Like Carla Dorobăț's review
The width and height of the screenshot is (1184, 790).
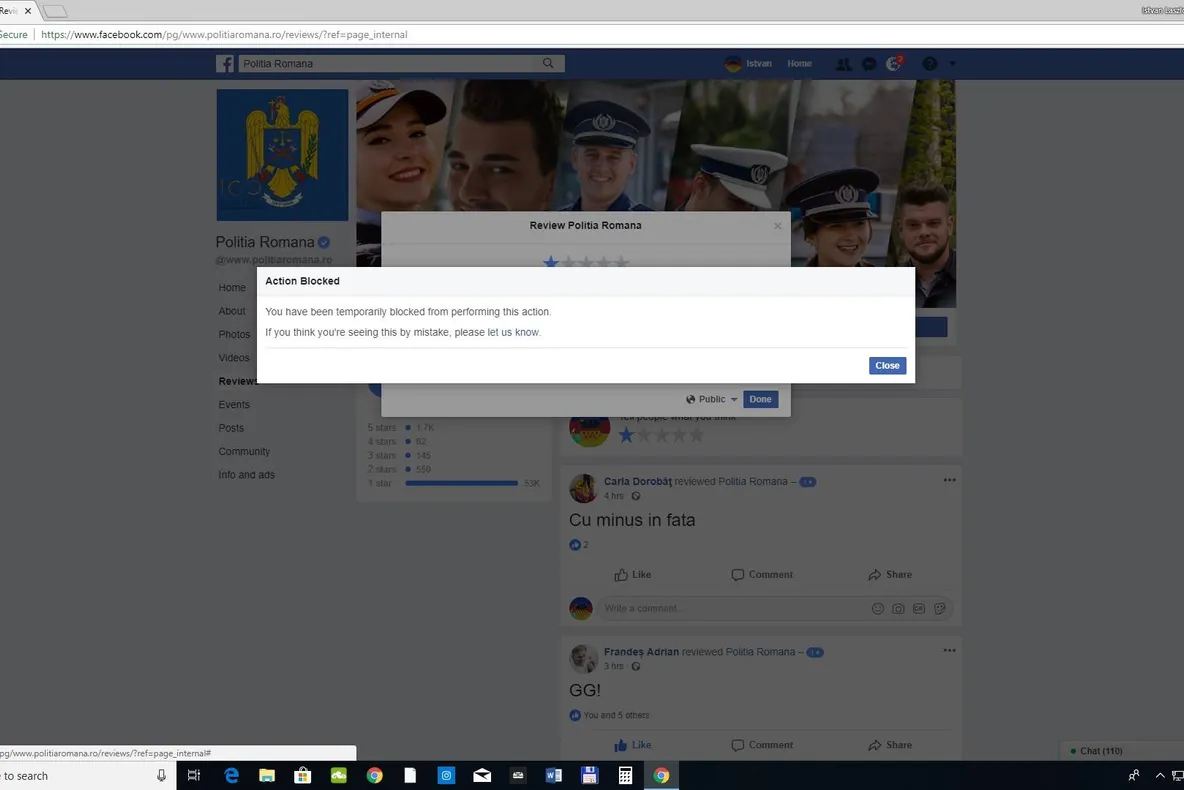tap(633, 575)
